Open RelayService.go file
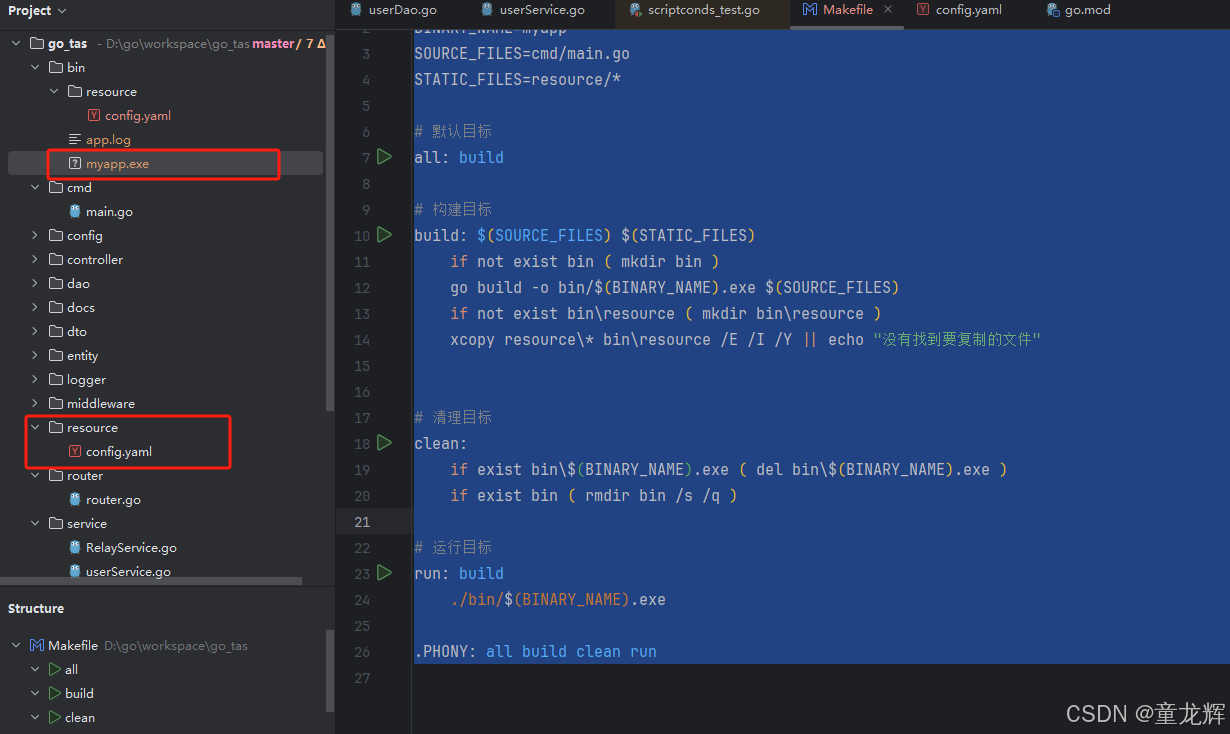This screenshot has height=734, width=1230. 131,548
